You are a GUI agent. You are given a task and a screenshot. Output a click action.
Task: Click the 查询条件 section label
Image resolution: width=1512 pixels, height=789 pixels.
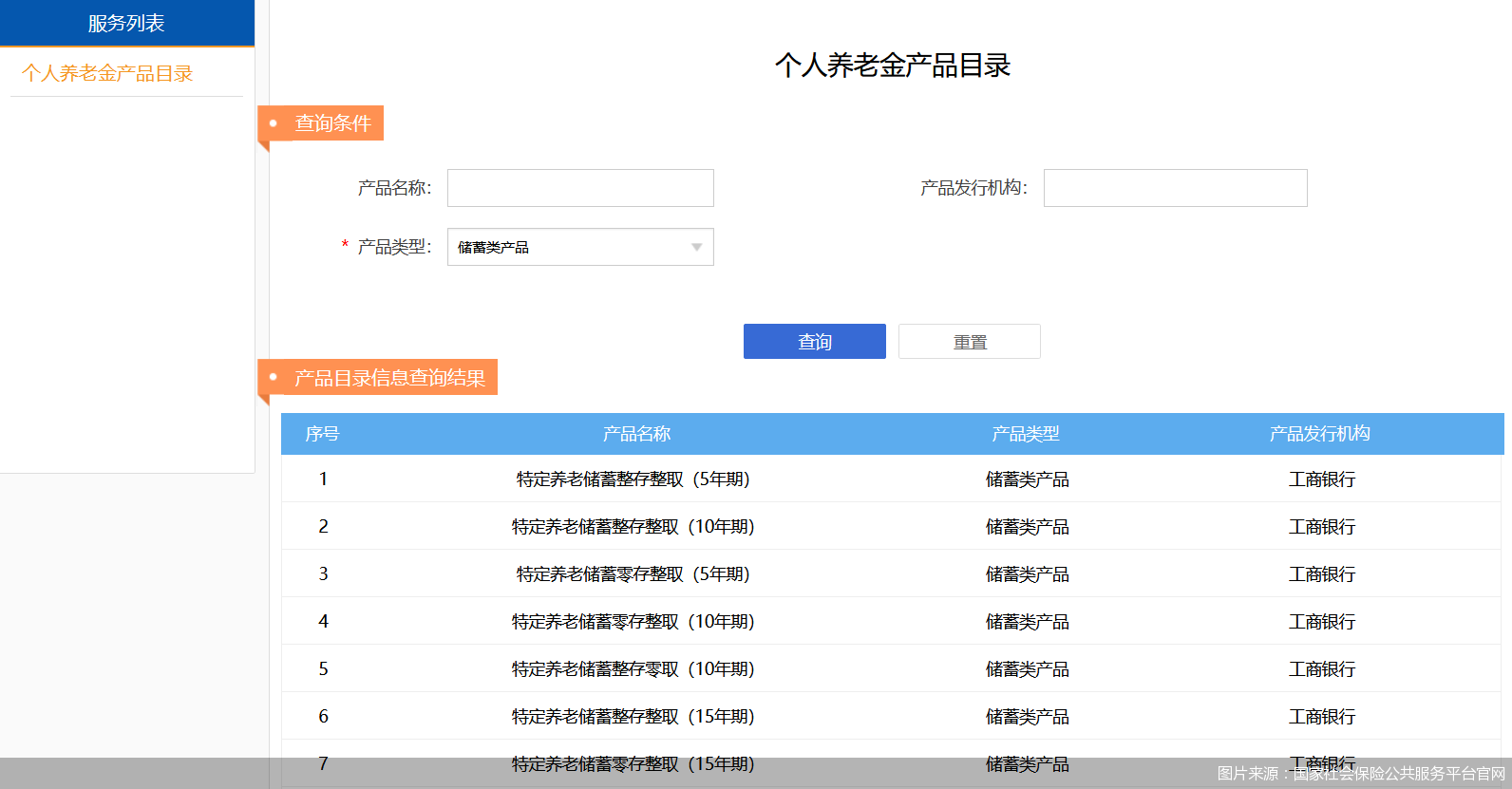click(331, 123)
